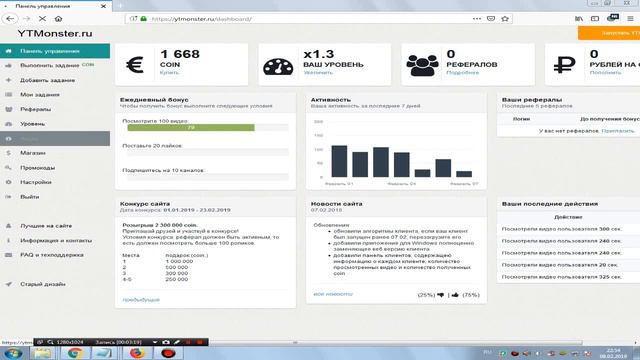Screen dimensions: 640x360
Task: Click the browser back arrow
Action: pyautogui.click(x=10, y=19)
